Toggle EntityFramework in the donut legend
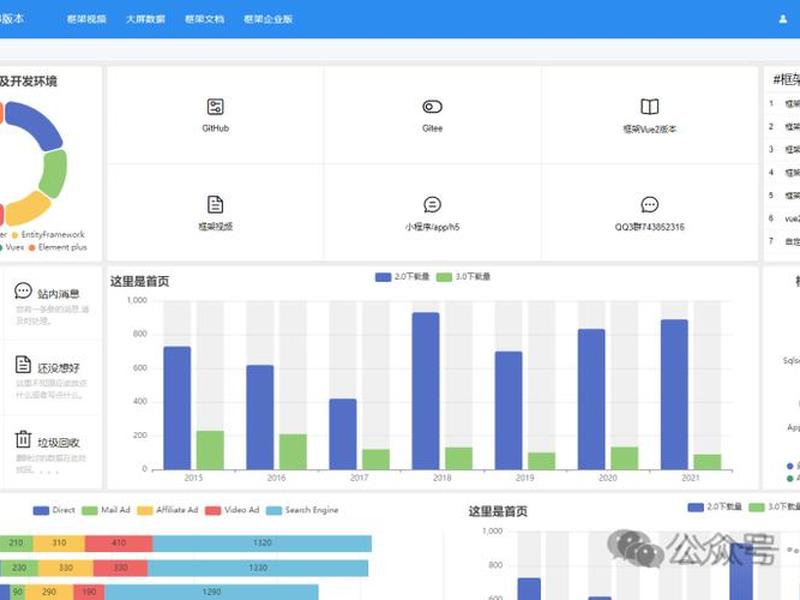The width and height of the screenshot is (800, 600). (48, 235)
